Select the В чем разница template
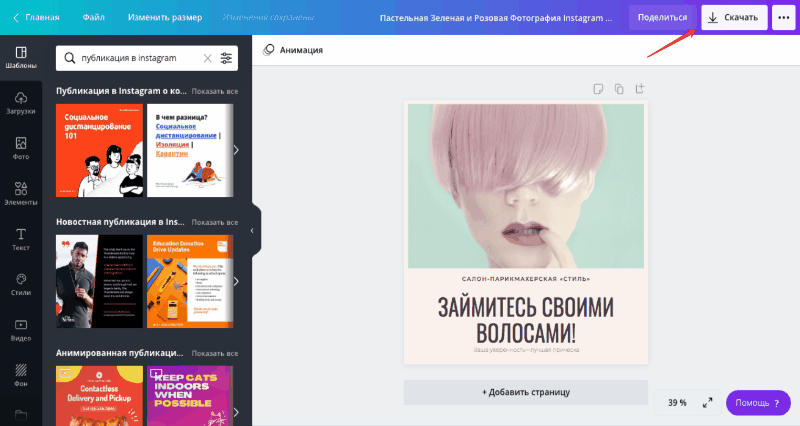 tap(190, 151)
